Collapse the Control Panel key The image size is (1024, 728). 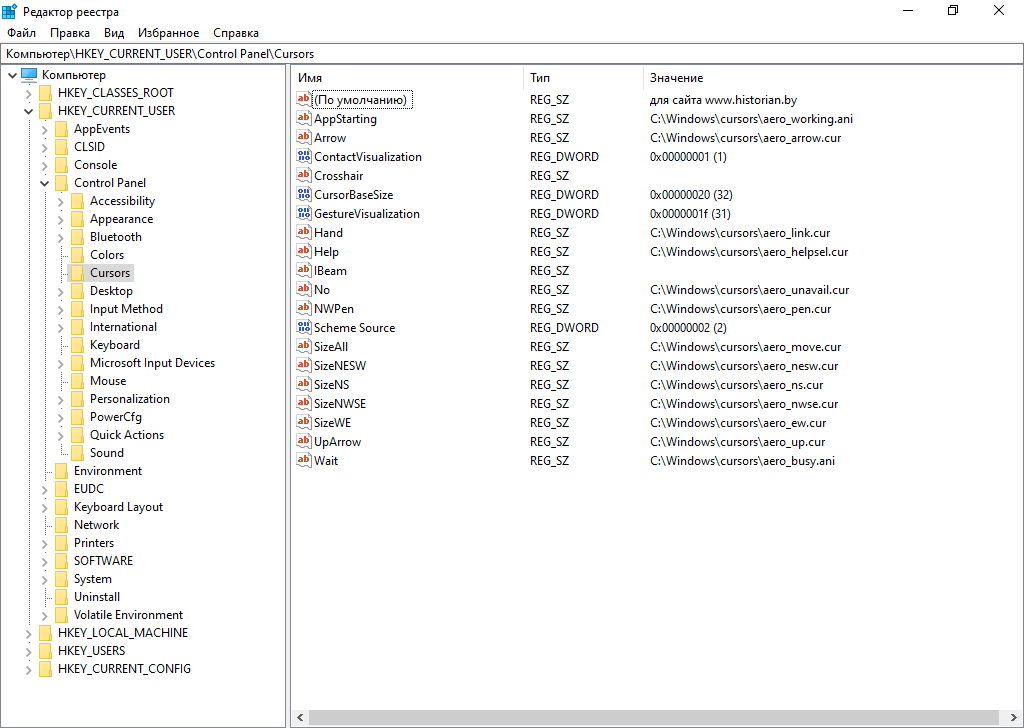44,183
